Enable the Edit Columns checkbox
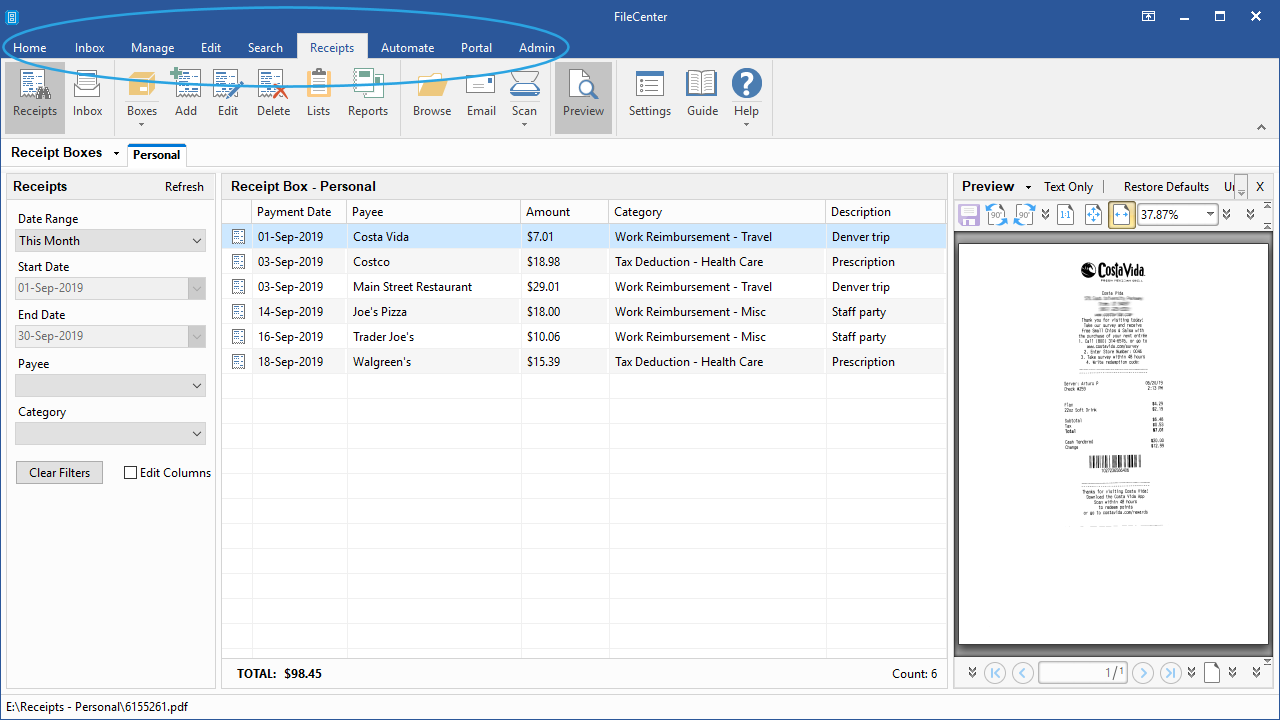Viewport: 1280px width, 720px height. pyautogui.click(x=131, y=473)
